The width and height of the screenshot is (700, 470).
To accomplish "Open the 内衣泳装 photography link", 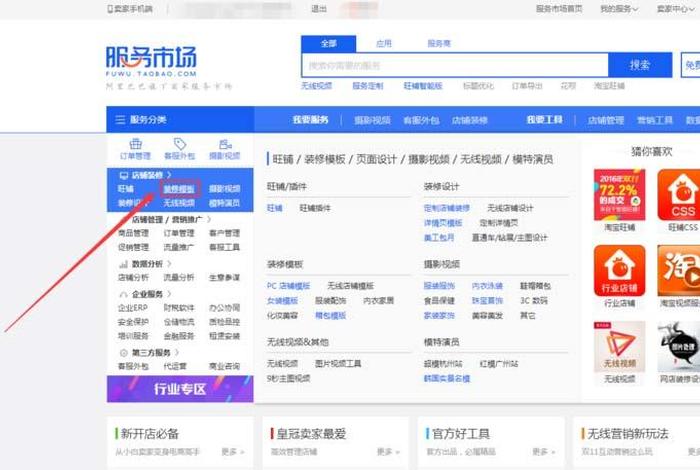I will click(x=487, y=286).
